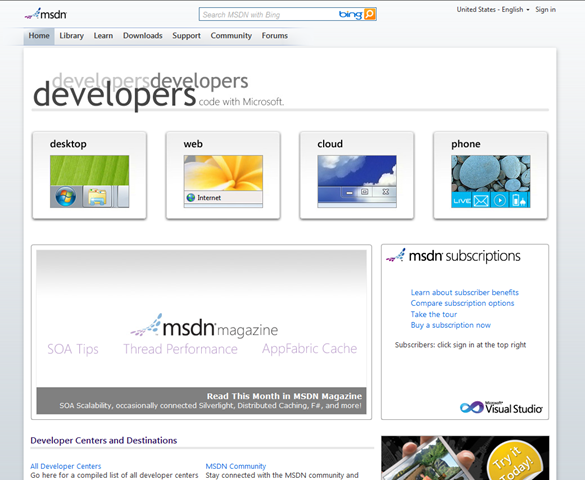This screenshot has height=480, width=585.
Task: Click the msdn subscriptions logo
Action: (x=453, y=256)
